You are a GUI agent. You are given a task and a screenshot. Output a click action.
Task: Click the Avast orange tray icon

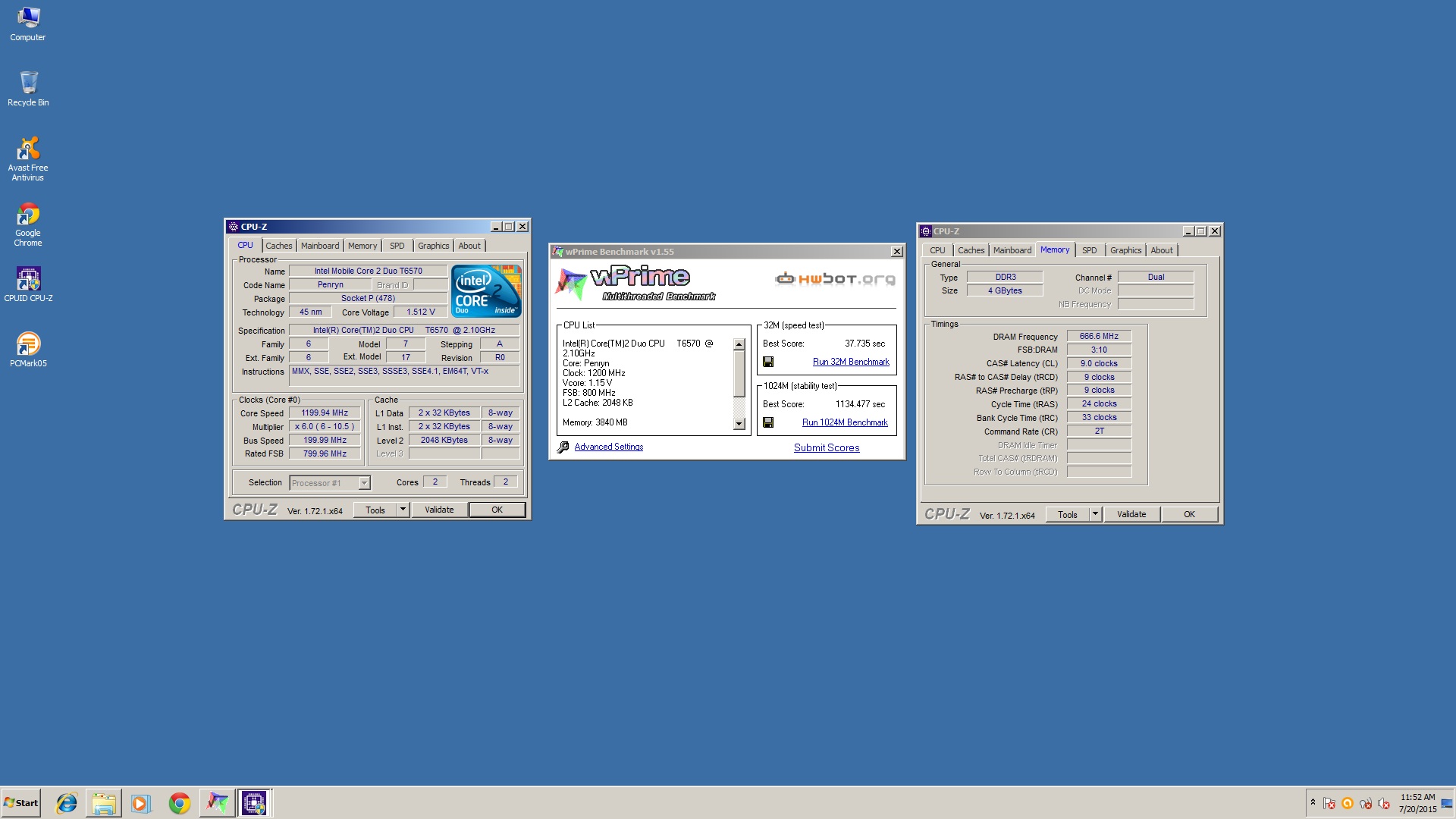(1348, 803)
